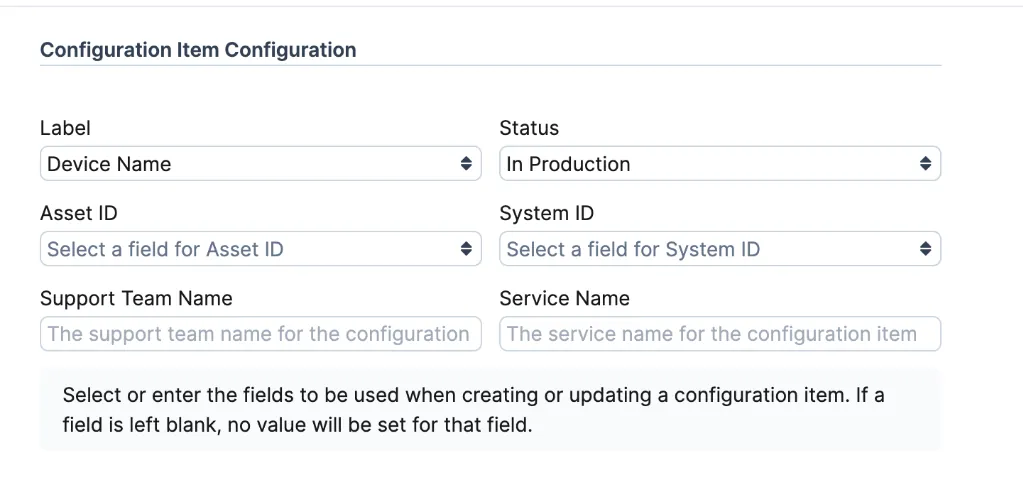This screenshot has height=480, width=1023.
Task: Click the arrows icon in Asset ID select
Action: (x=466, y=249)
